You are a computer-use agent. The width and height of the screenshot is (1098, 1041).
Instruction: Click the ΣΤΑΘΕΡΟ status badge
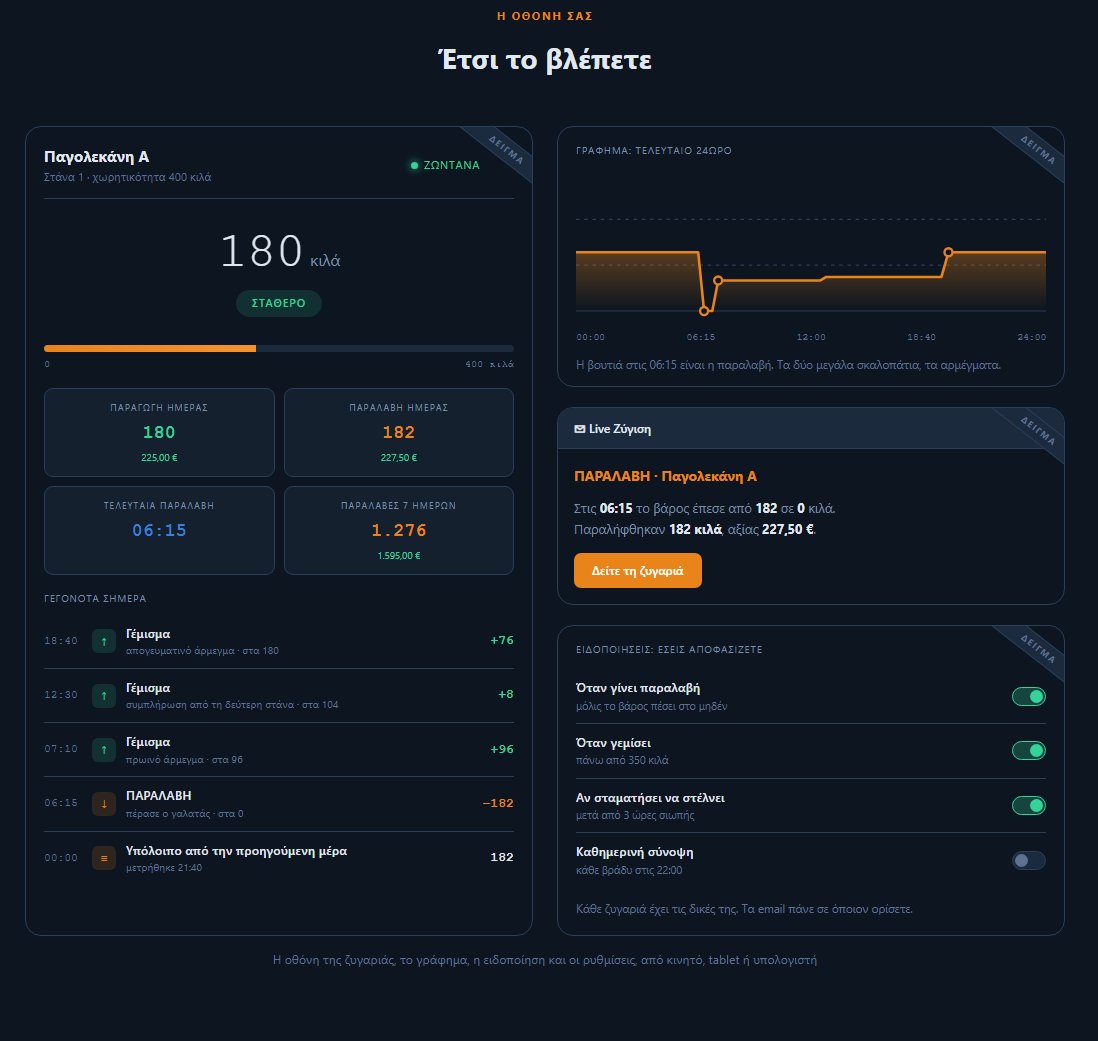[x=279, y=303]
